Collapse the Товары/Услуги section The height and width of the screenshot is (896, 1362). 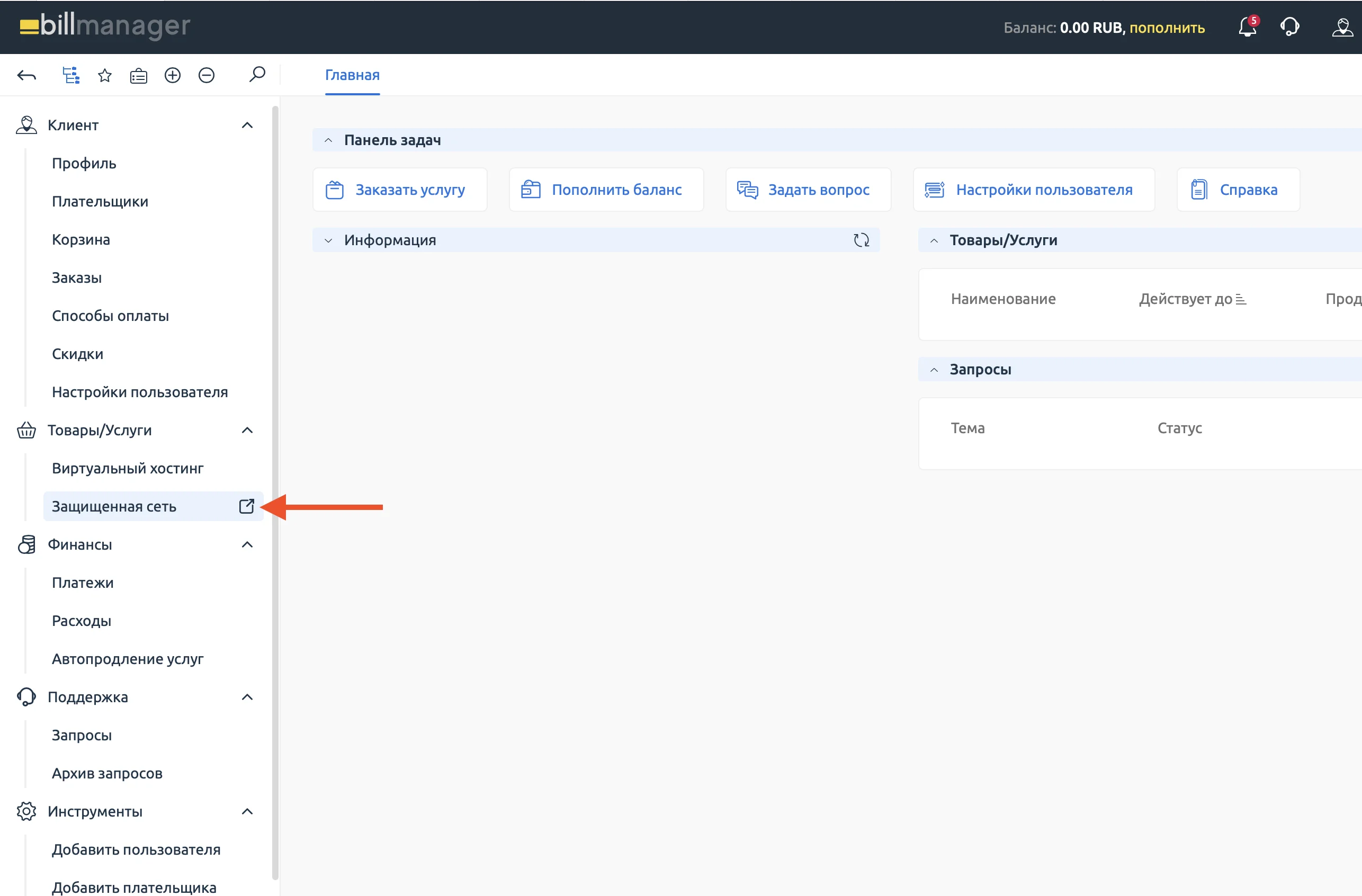(247, 430)
